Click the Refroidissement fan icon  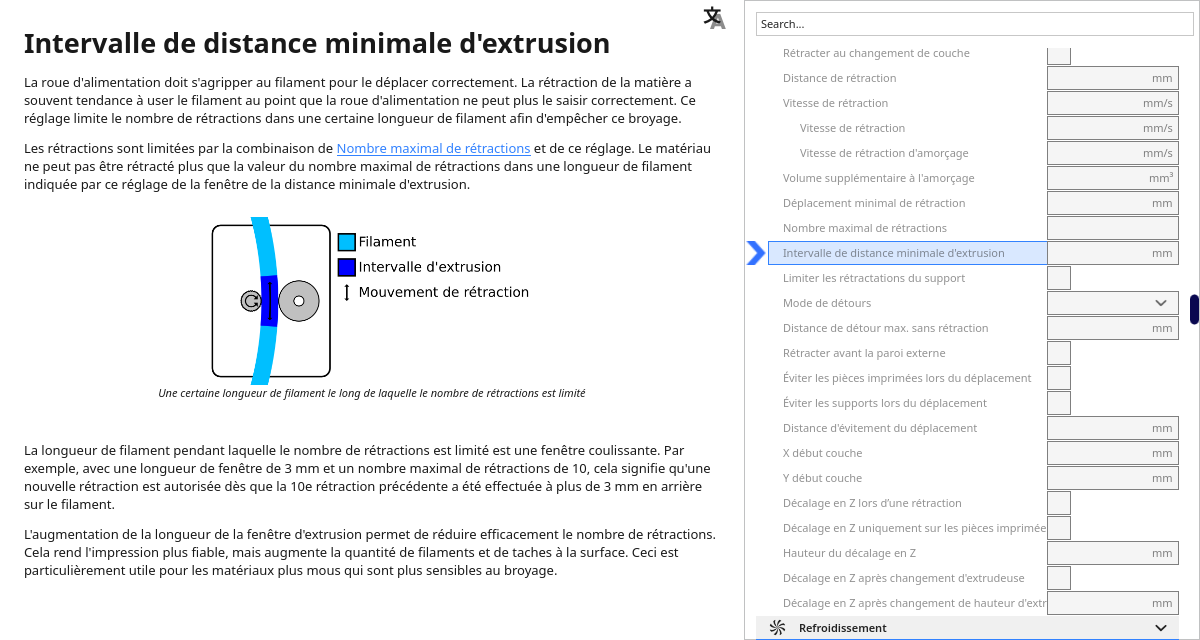[777, 628]
